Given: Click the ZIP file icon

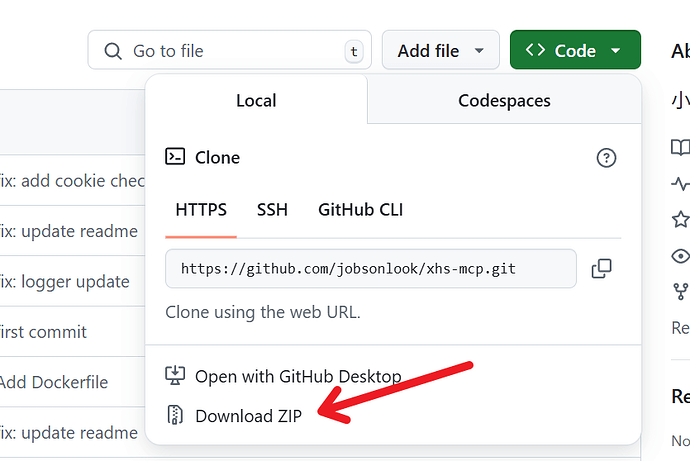Looking at the screenshot, I should tap(175, 415).
